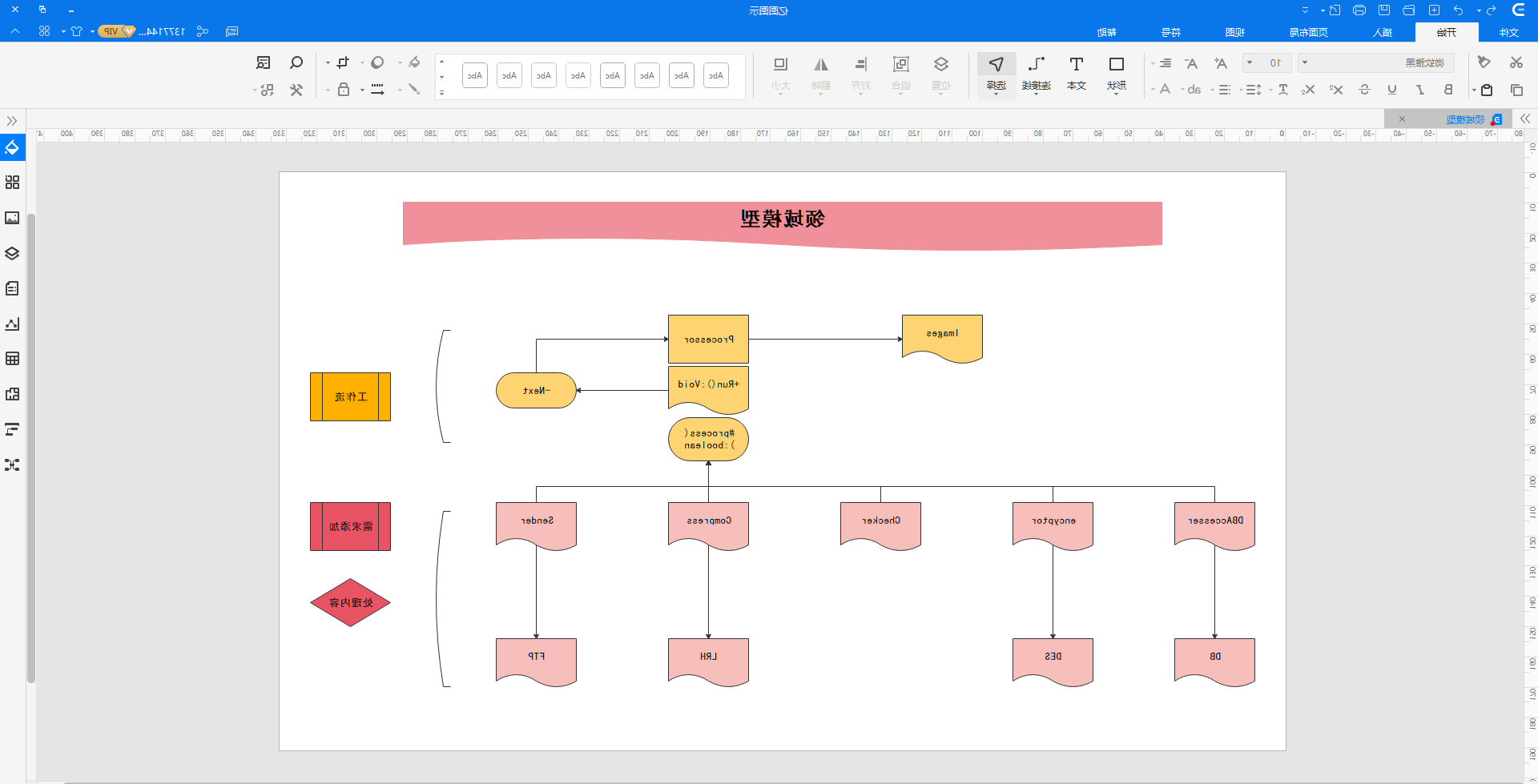Viewport: 1538px width, 784px height.
Task: Select the red 处理内容 diamond shape
Action: click(x=350, y=602)
